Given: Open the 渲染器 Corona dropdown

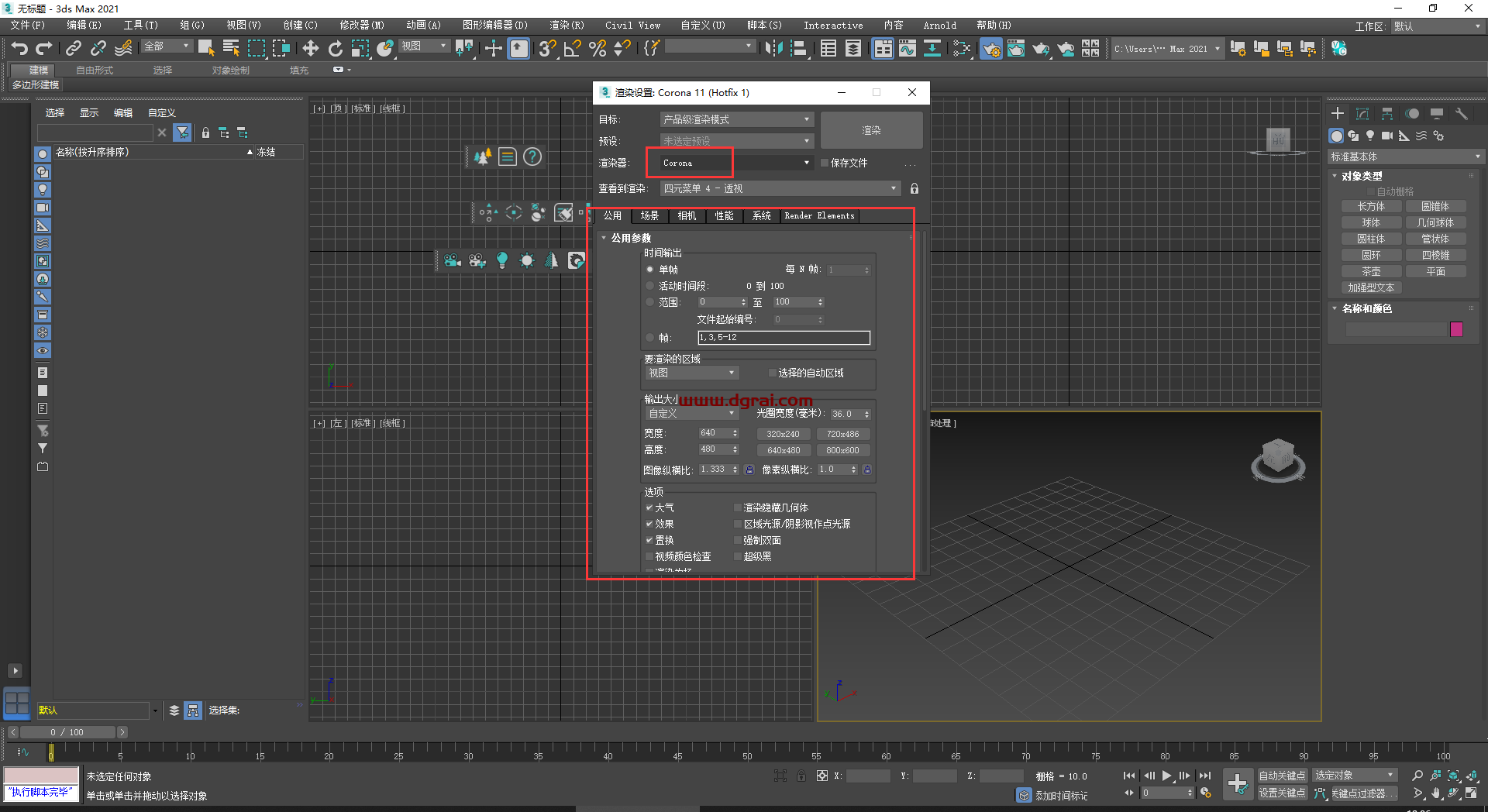Looking at the screenshot, I should pos(736,163).
